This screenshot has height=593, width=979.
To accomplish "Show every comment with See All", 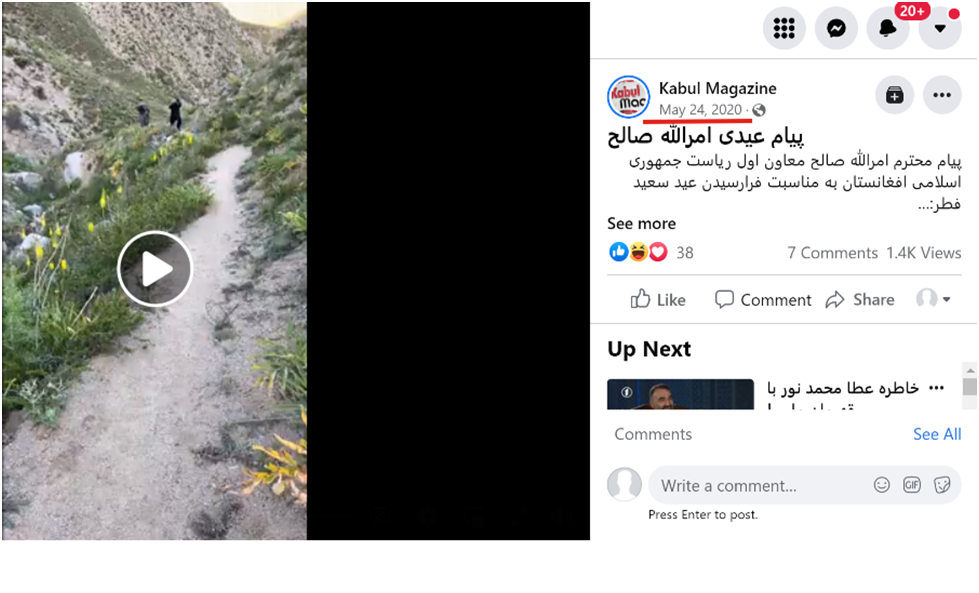I will pos(937,434).
